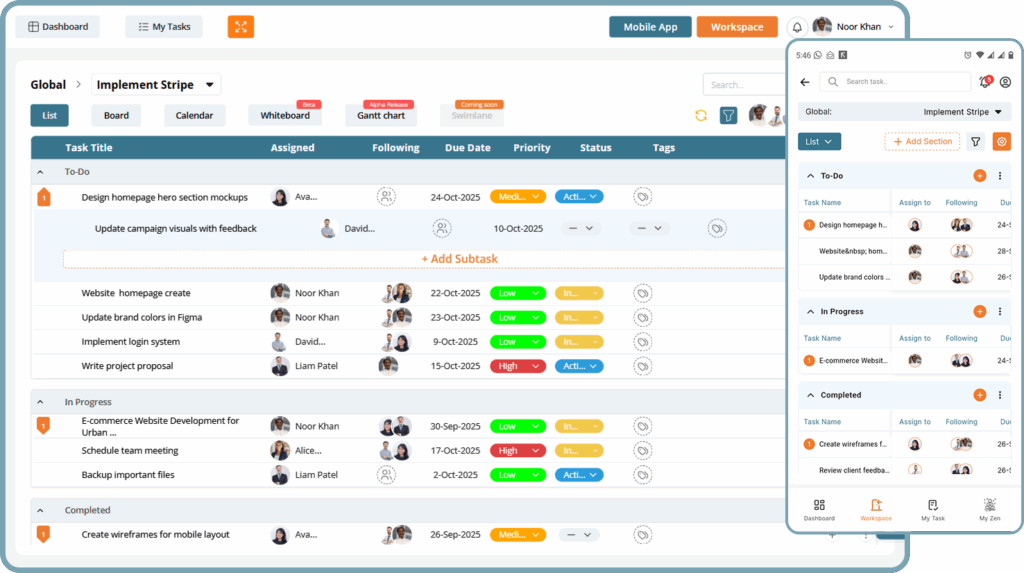Click the orange fullscreen expand icon
Viewport: 1024px width, 573px height.
click(240, 27)
